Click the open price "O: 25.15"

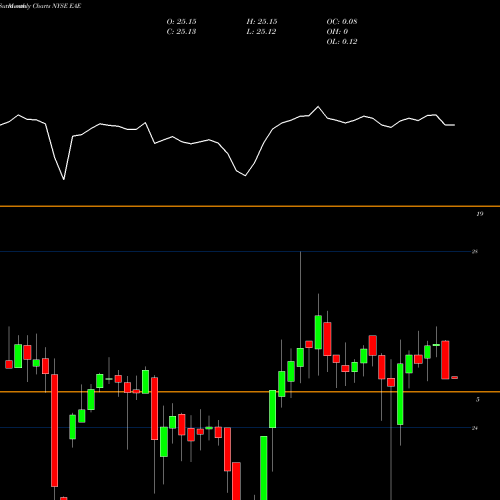182,22
